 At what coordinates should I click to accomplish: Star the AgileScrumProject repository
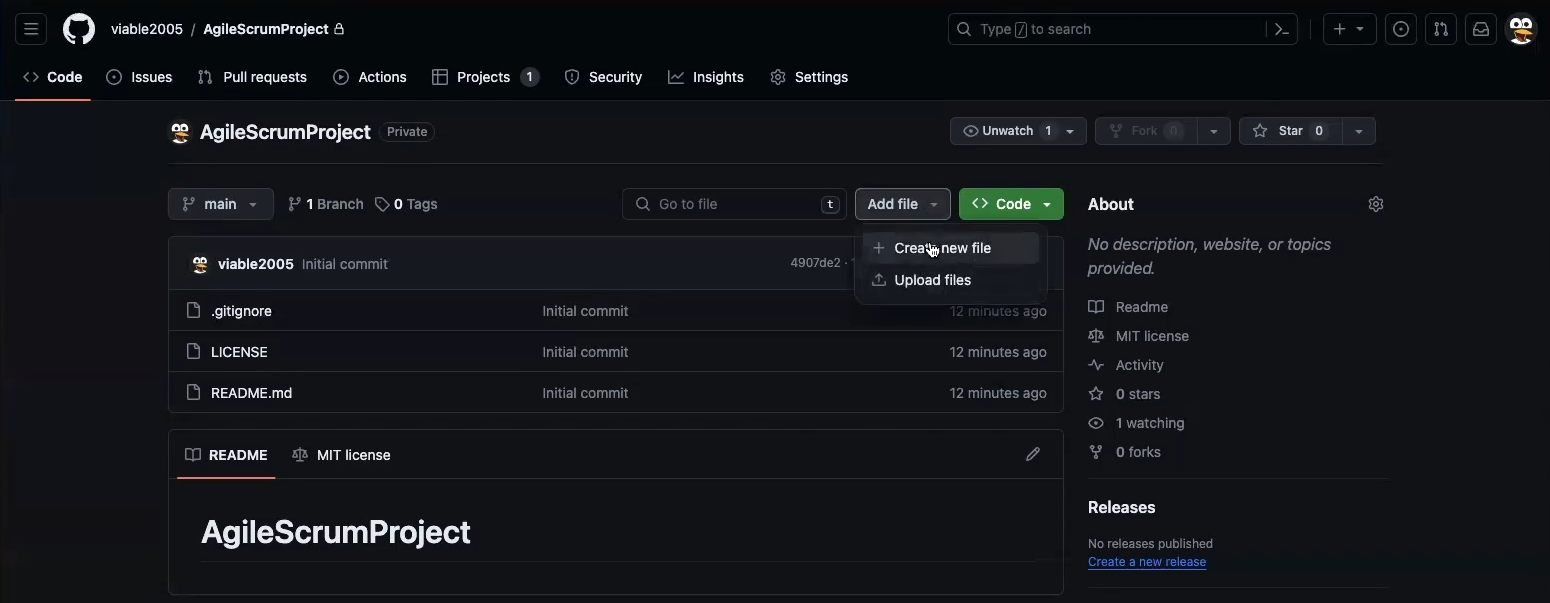(x=1289, y=131)
